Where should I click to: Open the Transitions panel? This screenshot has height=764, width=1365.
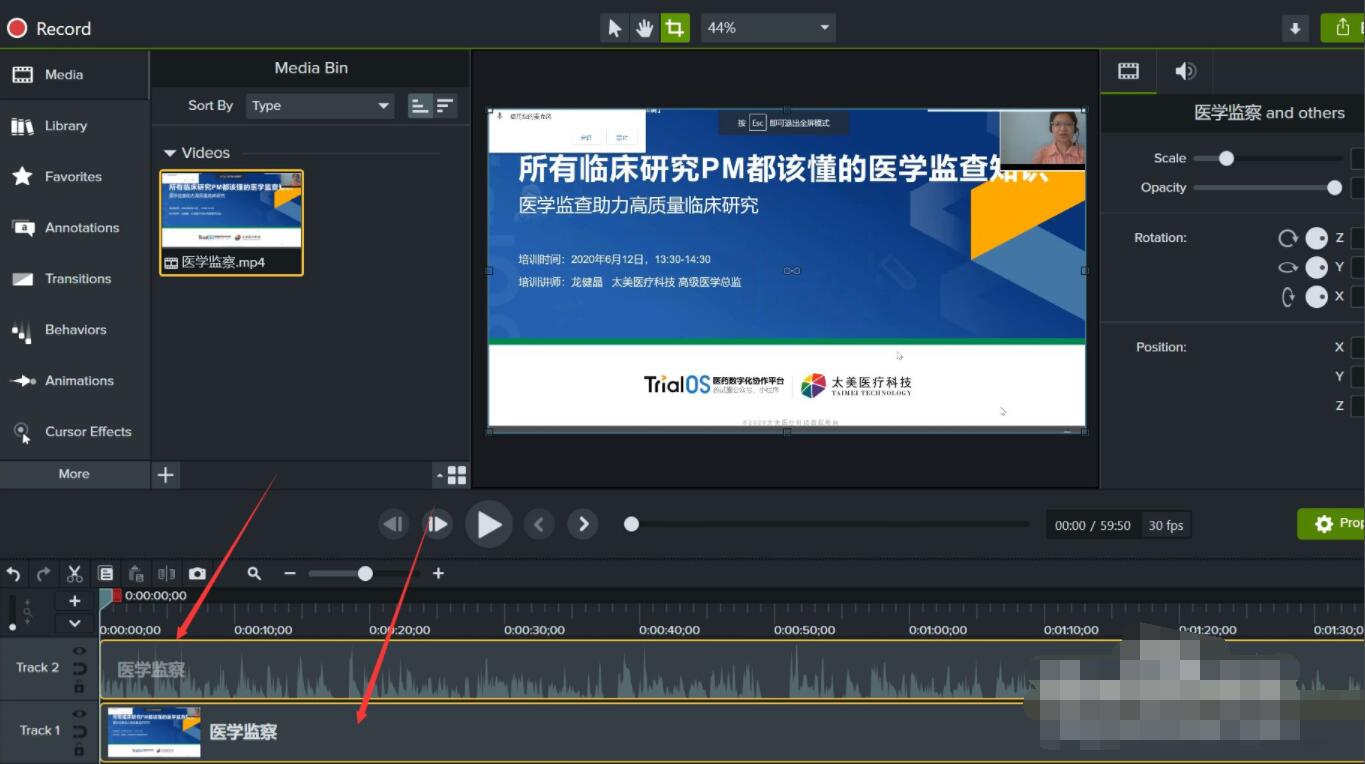click(x=75, y=278)
